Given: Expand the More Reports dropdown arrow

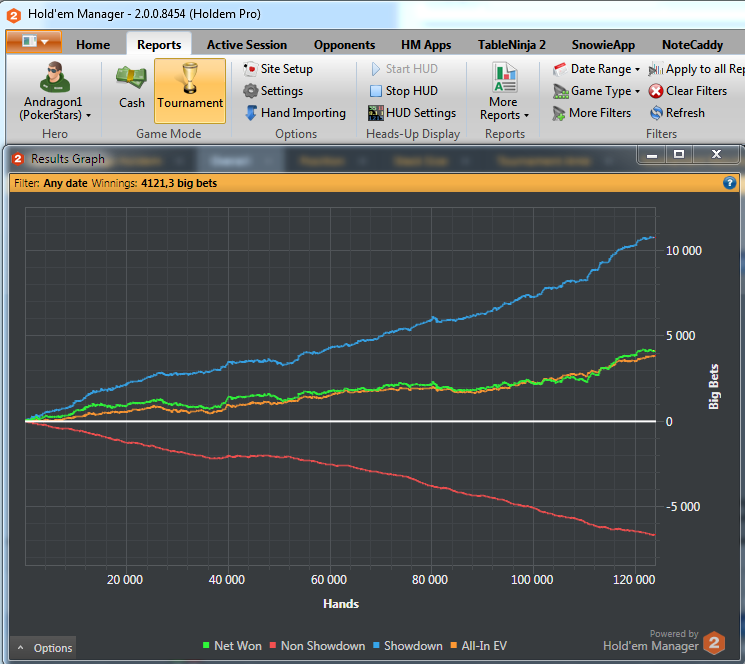Looking at the screenshot, I should [x=526, y=115].
